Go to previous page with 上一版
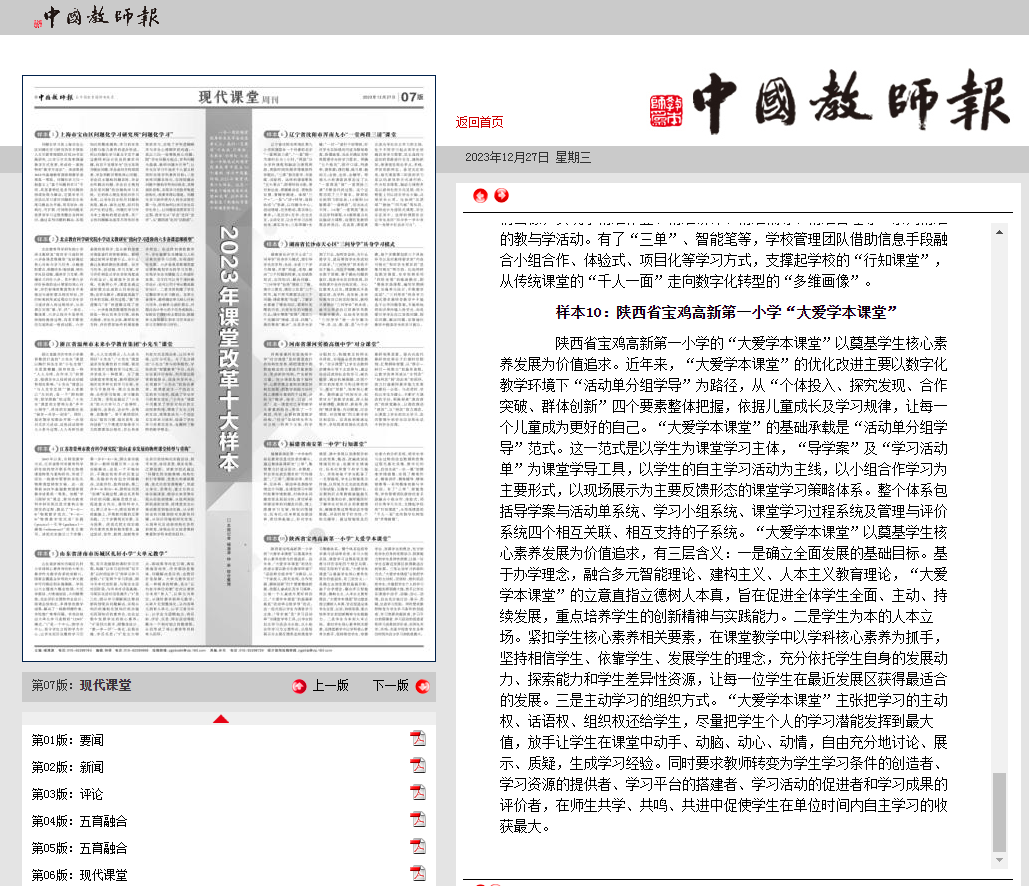This screenshot has width=1029, height=886. [x=330, y=686]
